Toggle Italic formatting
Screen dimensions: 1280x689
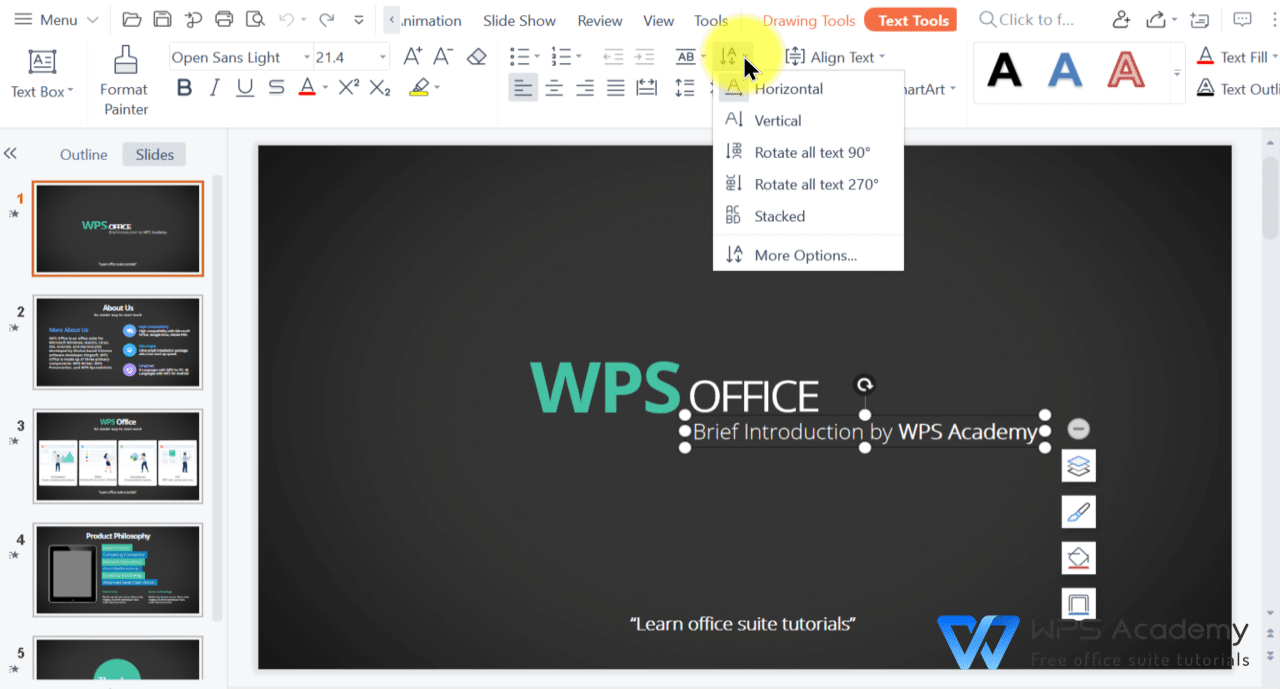tap(214, 88)
